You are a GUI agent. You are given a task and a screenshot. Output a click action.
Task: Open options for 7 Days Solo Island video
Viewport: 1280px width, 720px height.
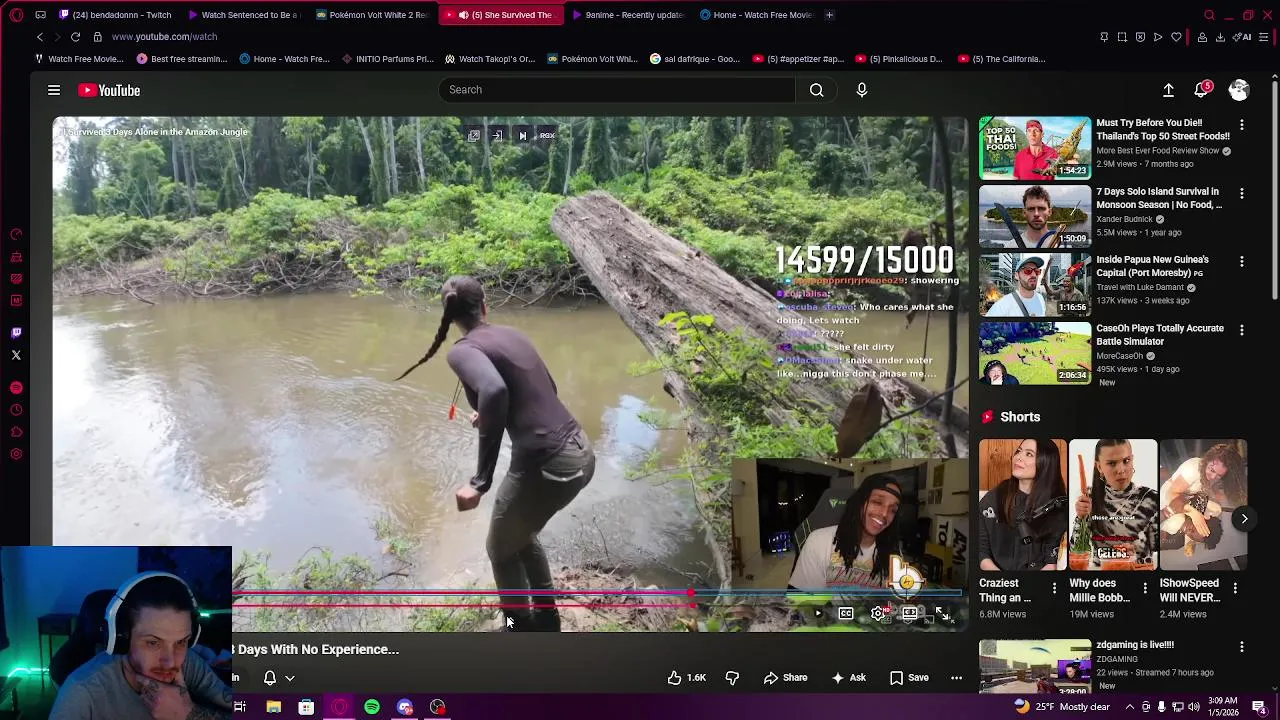pyautogui.click(x=1242, y=193)
